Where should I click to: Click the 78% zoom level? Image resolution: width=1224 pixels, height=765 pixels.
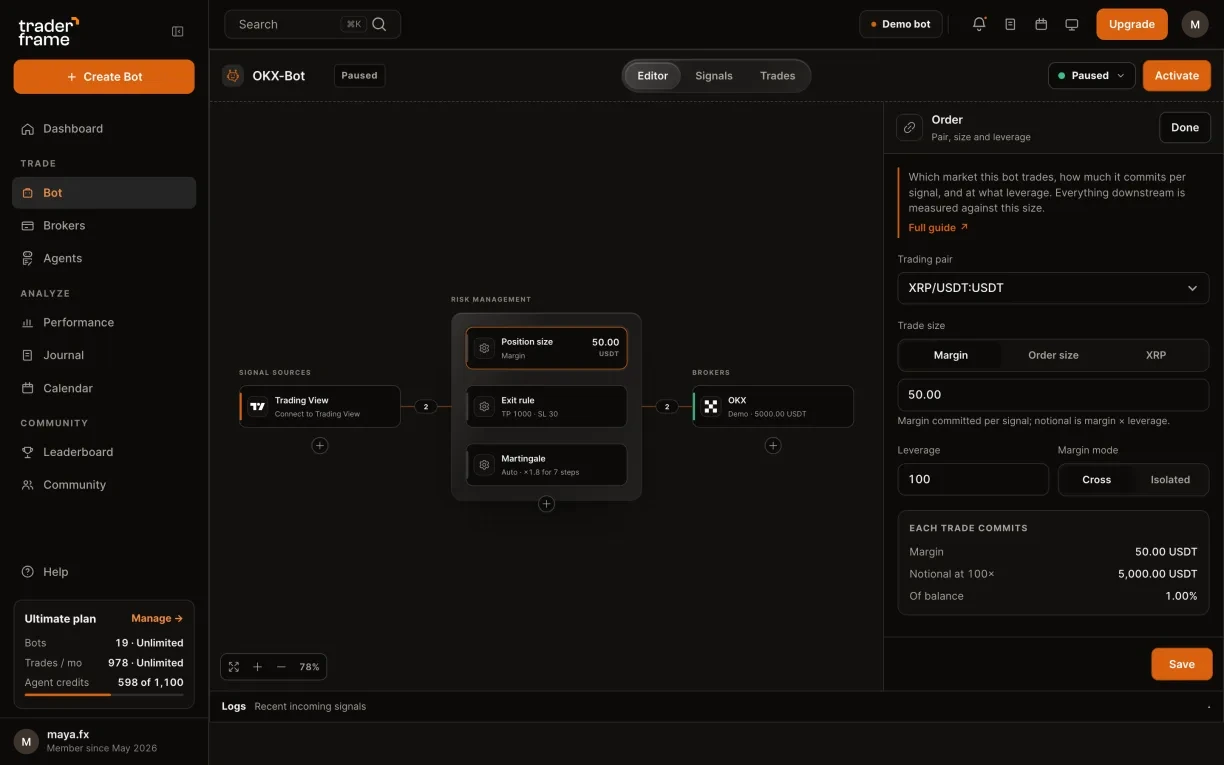click(x=309, y=667)
